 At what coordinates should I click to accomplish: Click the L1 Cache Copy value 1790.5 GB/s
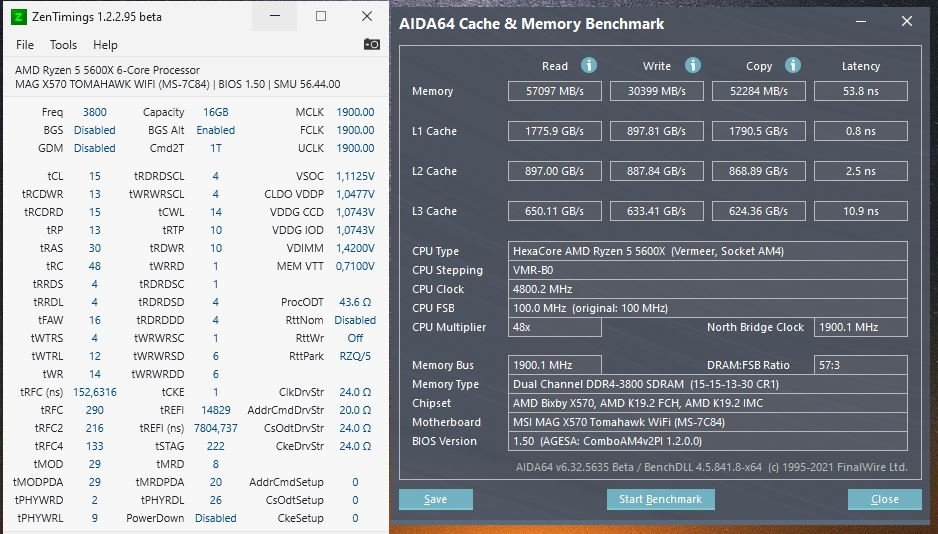[x=759, y=131]
